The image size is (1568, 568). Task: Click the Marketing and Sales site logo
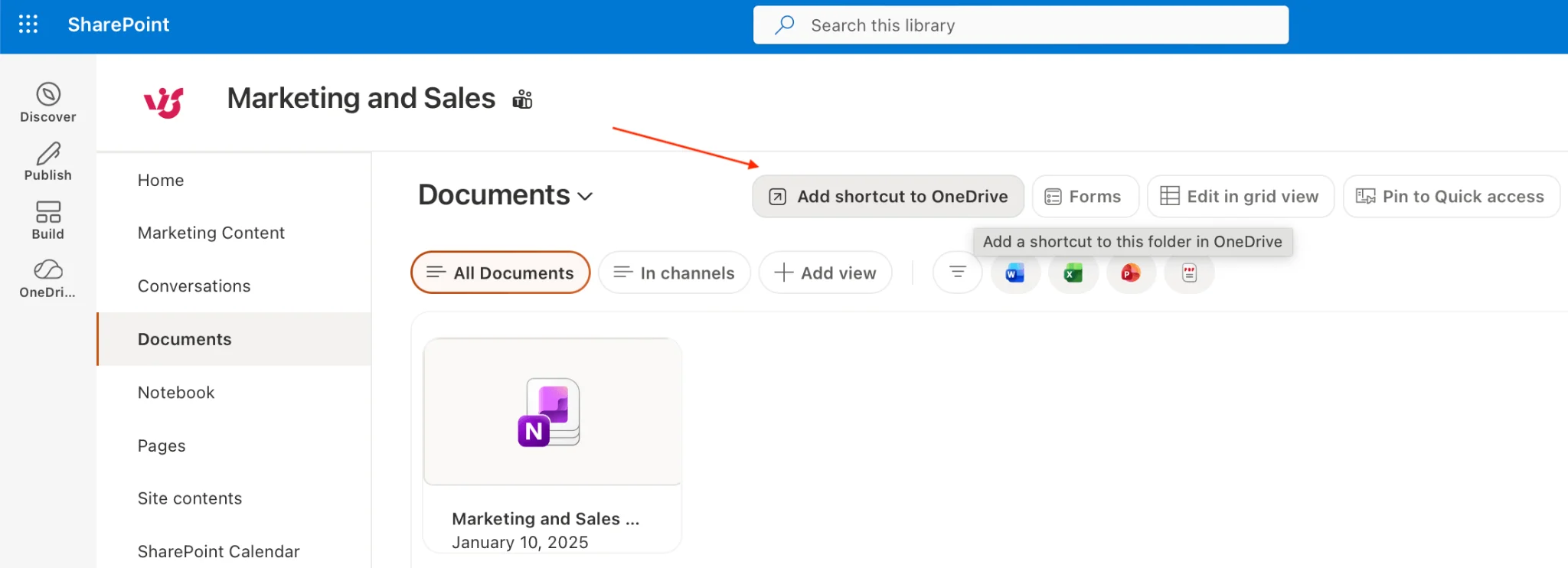(x=164, y=102)
